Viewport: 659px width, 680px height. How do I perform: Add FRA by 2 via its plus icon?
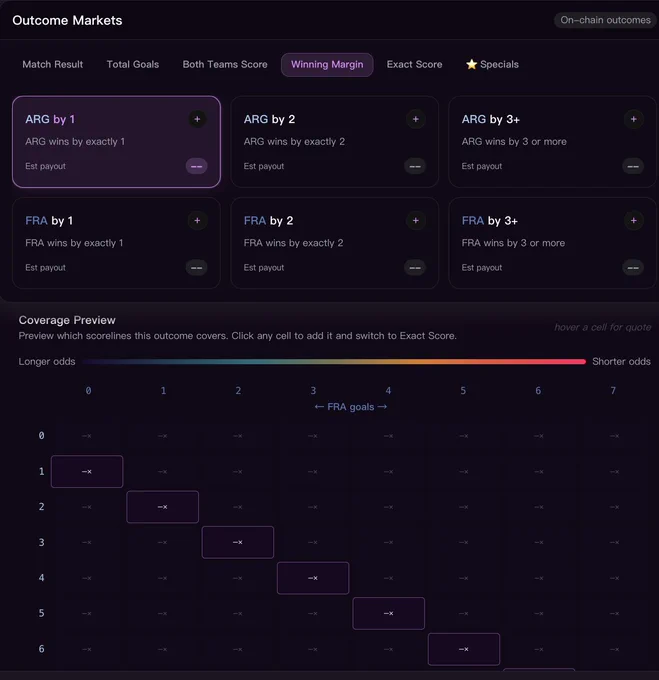(416, 221)
